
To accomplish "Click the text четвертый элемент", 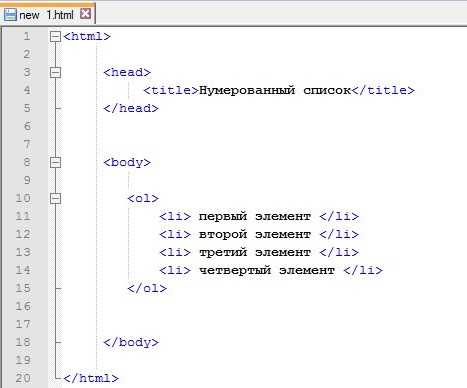I will coord(267,270).
